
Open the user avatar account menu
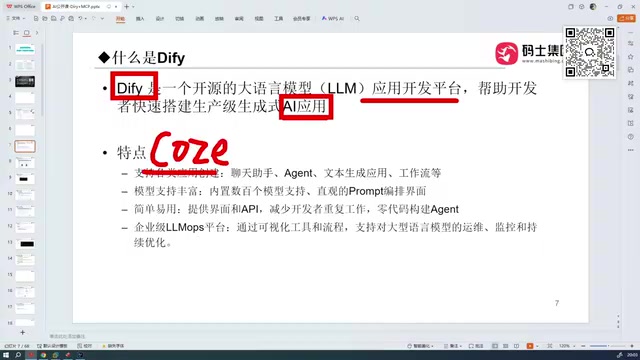593,7
